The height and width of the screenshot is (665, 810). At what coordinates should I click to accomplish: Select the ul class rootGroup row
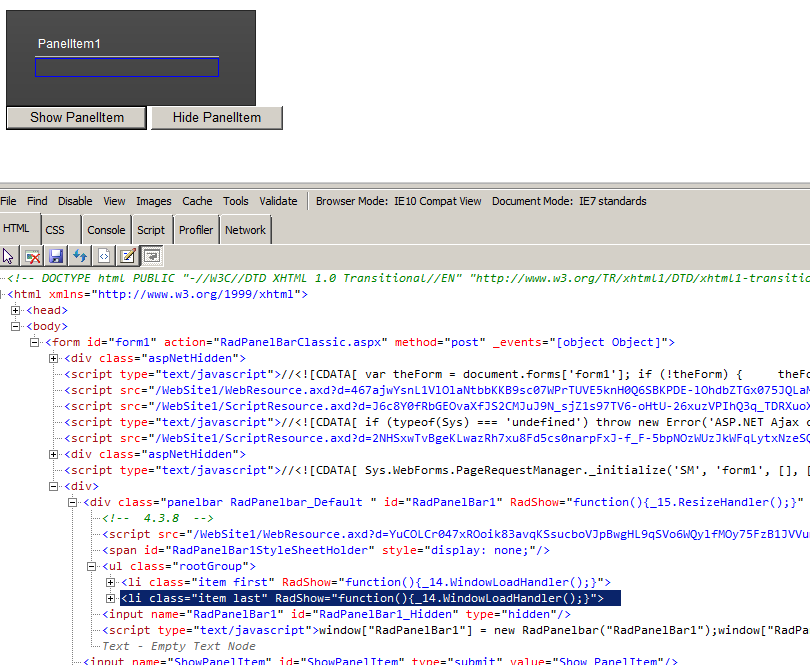pyautogui.click(x=179, y=567)
